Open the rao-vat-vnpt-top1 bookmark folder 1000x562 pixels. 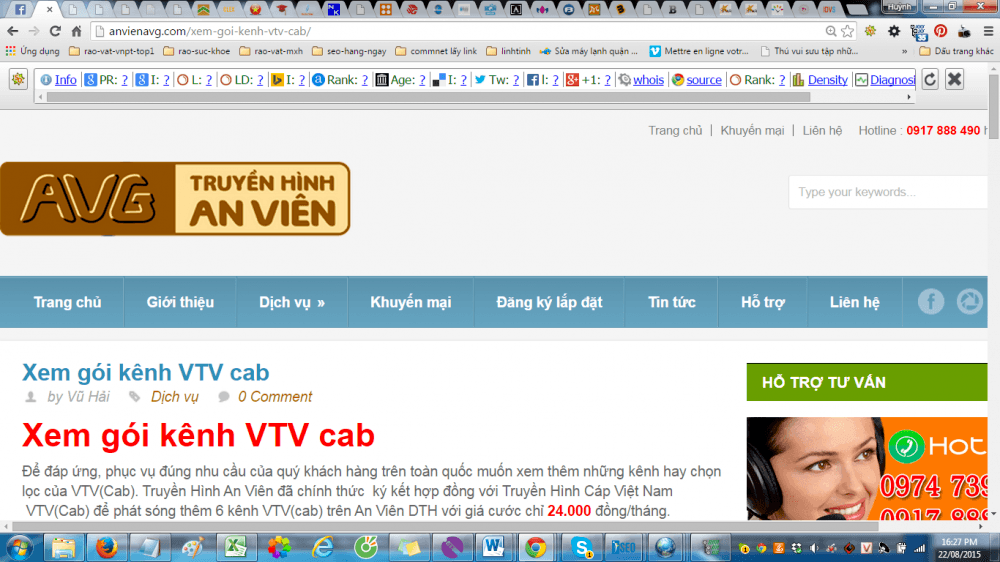pyautogui.click(x=112, y=51)
